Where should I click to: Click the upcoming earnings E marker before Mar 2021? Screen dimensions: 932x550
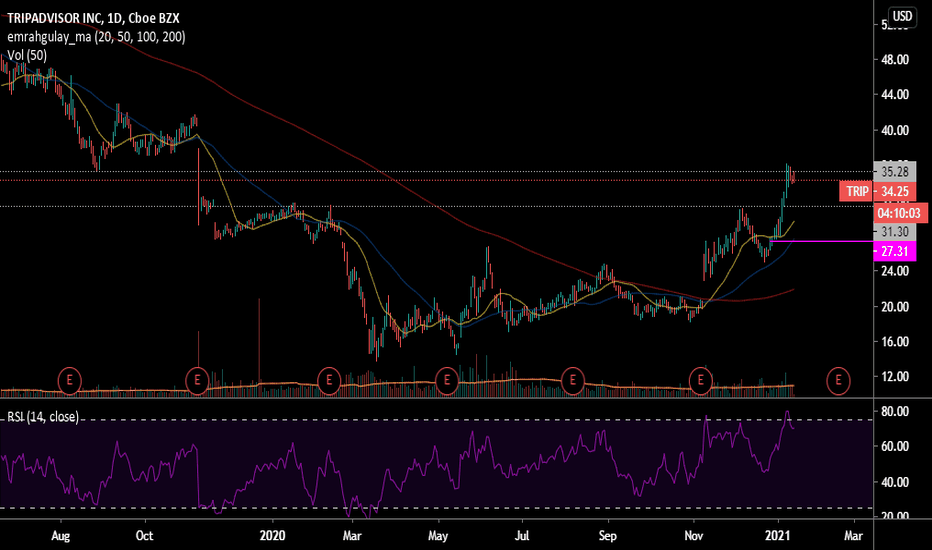click(838, 380)
